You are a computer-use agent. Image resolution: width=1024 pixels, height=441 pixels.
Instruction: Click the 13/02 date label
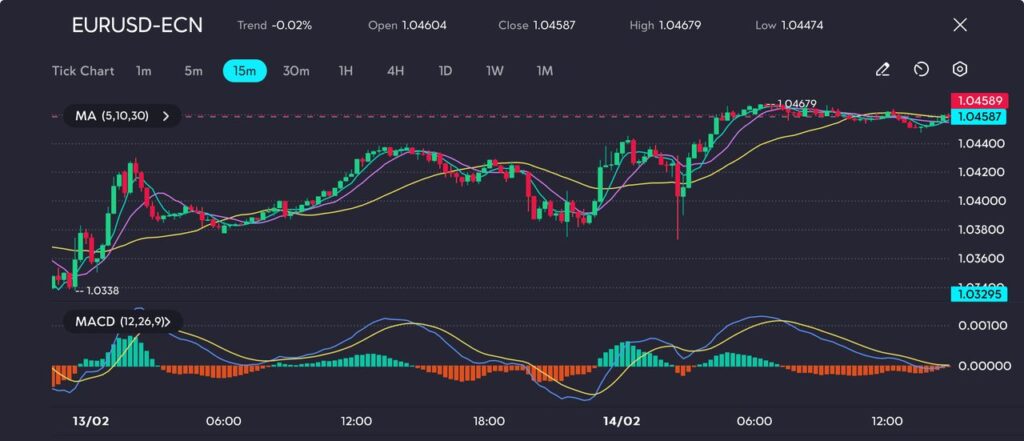[89, 421]
